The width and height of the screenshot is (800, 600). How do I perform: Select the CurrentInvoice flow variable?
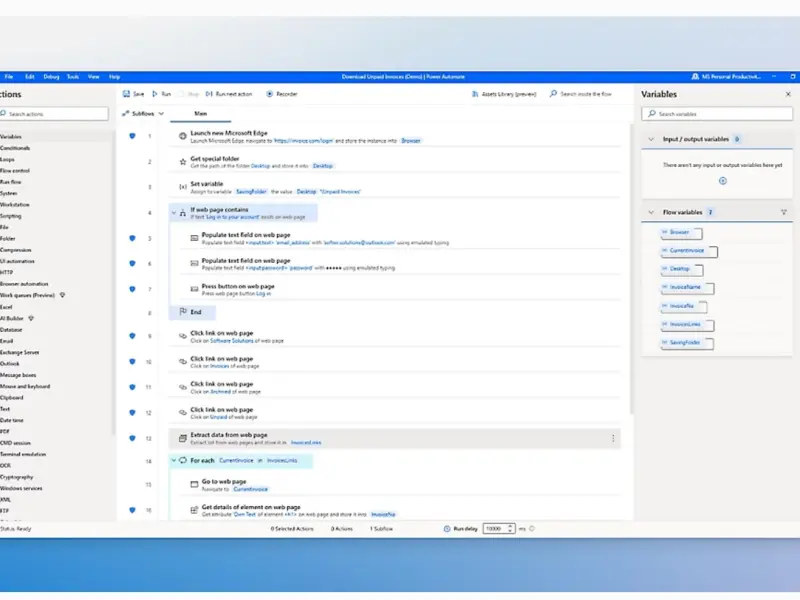coord(688,250)
